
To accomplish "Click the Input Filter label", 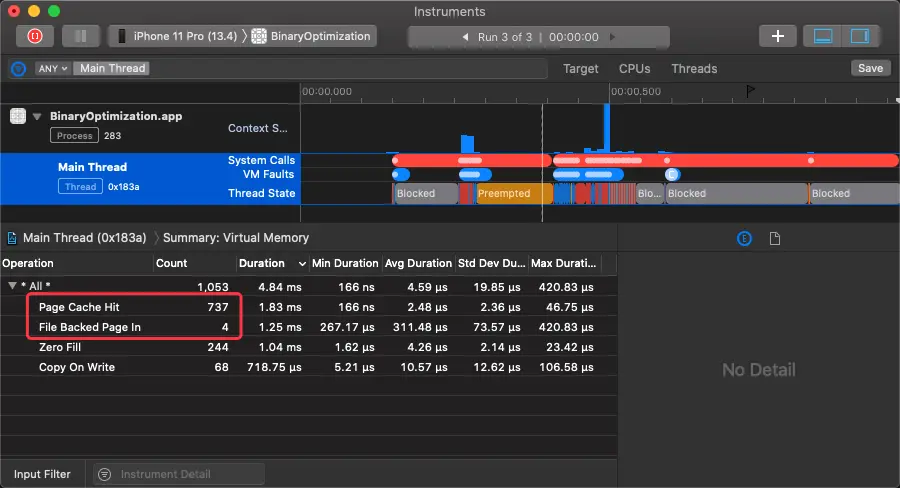I will coord(42,474).
